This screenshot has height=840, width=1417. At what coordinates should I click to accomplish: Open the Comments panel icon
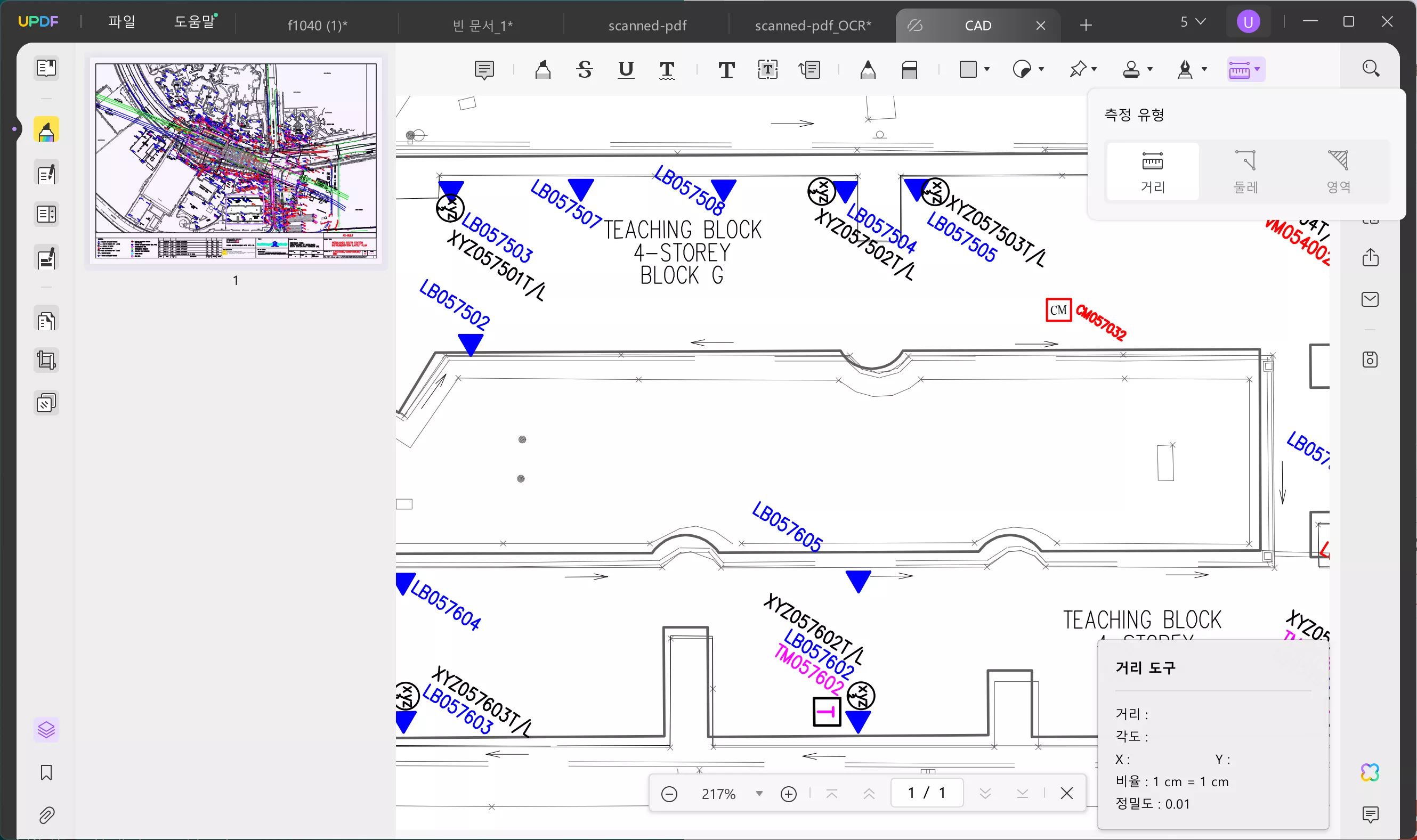[x=1370, y=814]
